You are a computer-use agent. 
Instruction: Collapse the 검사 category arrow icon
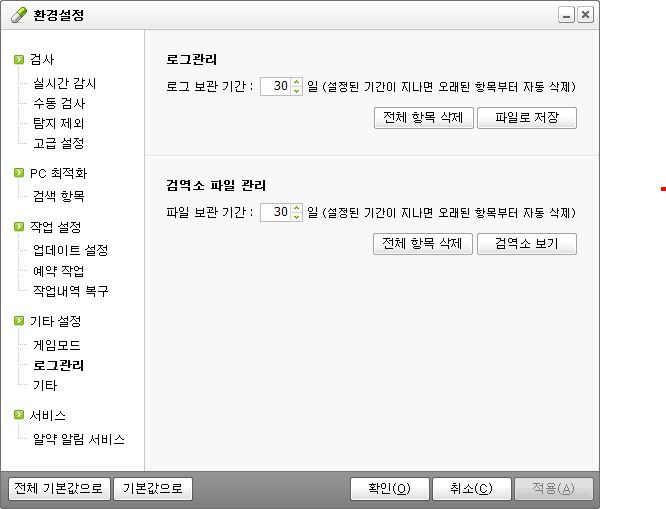[x=19, y=59]
